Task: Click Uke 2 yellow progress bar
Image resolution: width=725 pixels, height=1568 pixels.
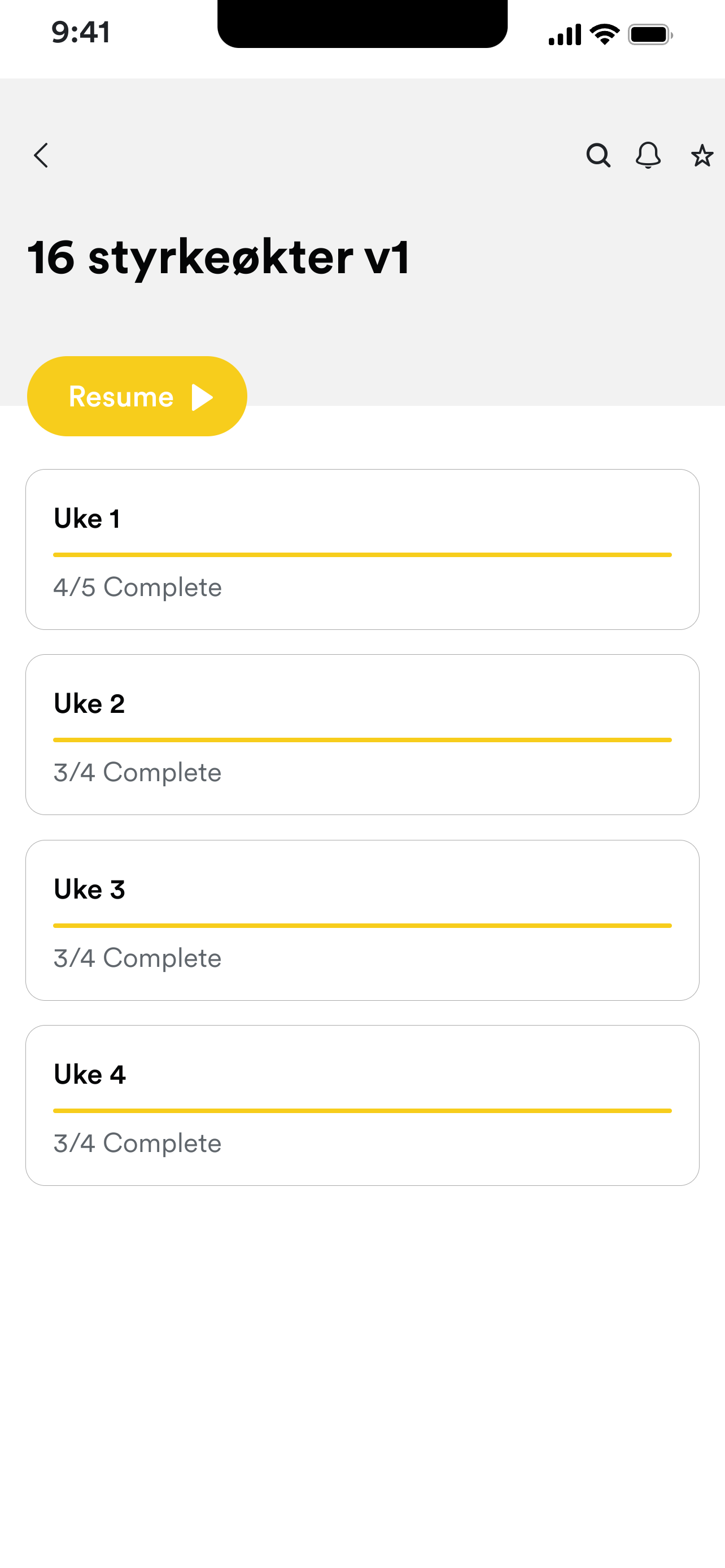Action: [362, 740]
